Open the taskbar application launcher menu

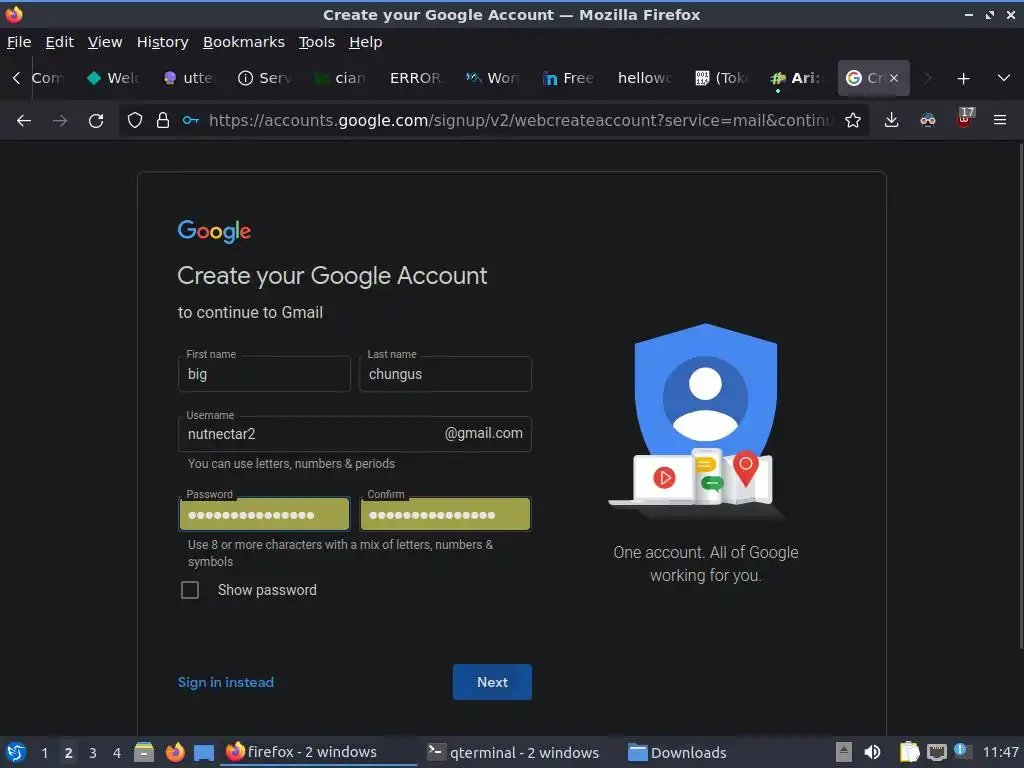coord(16,752)
